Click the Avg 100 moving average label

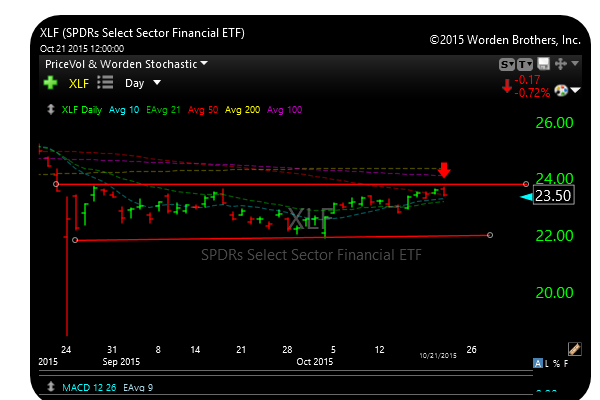click(284, 110)
